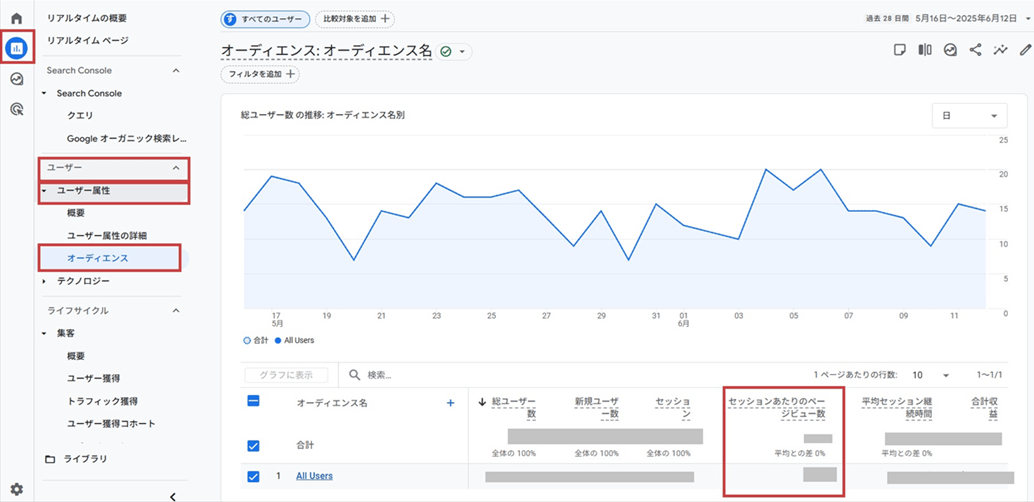Collapse the Search Console section header

click(x=113, y=70)
